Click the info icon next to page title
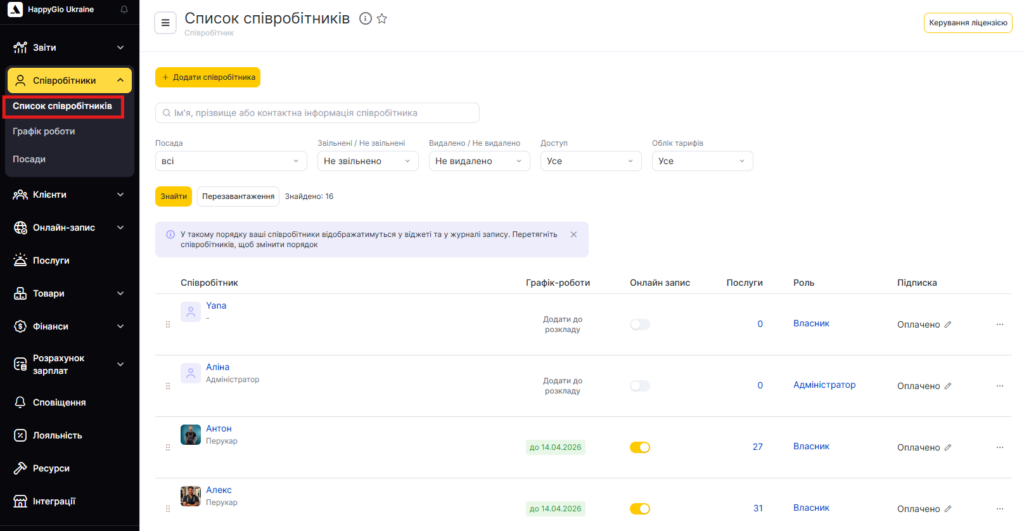This screenshot has height=531, width=1024. tap(365, 19)
